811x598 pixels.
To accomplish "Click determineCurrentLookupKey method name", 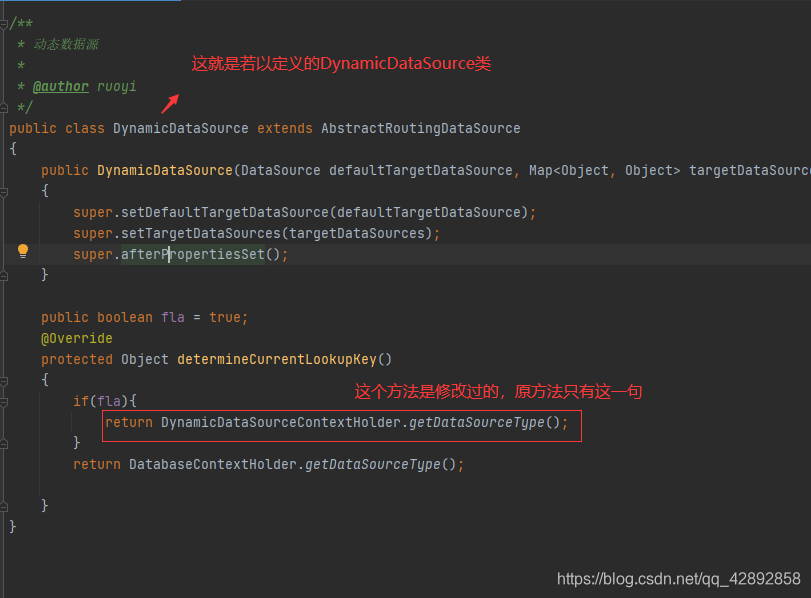I will click(x=277, y=359).
